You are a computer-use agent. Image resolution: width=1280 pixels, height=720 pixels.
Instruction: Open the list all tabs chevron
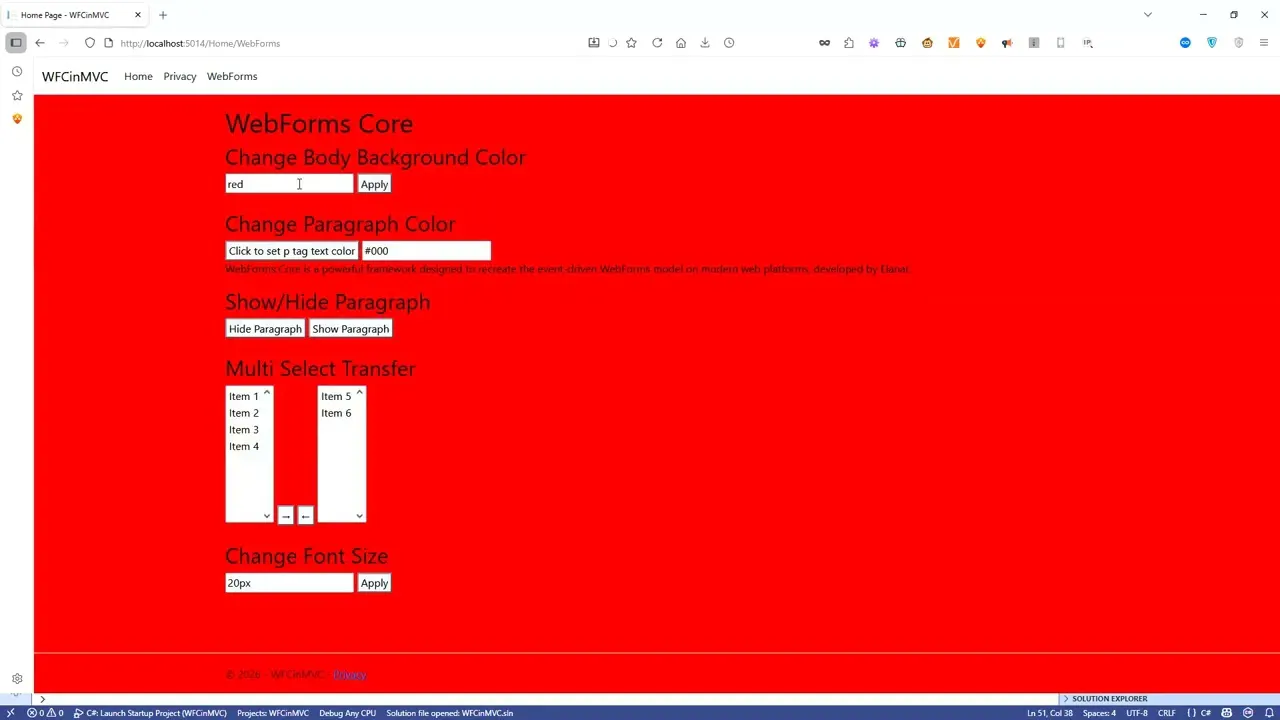coord(1148,15)
